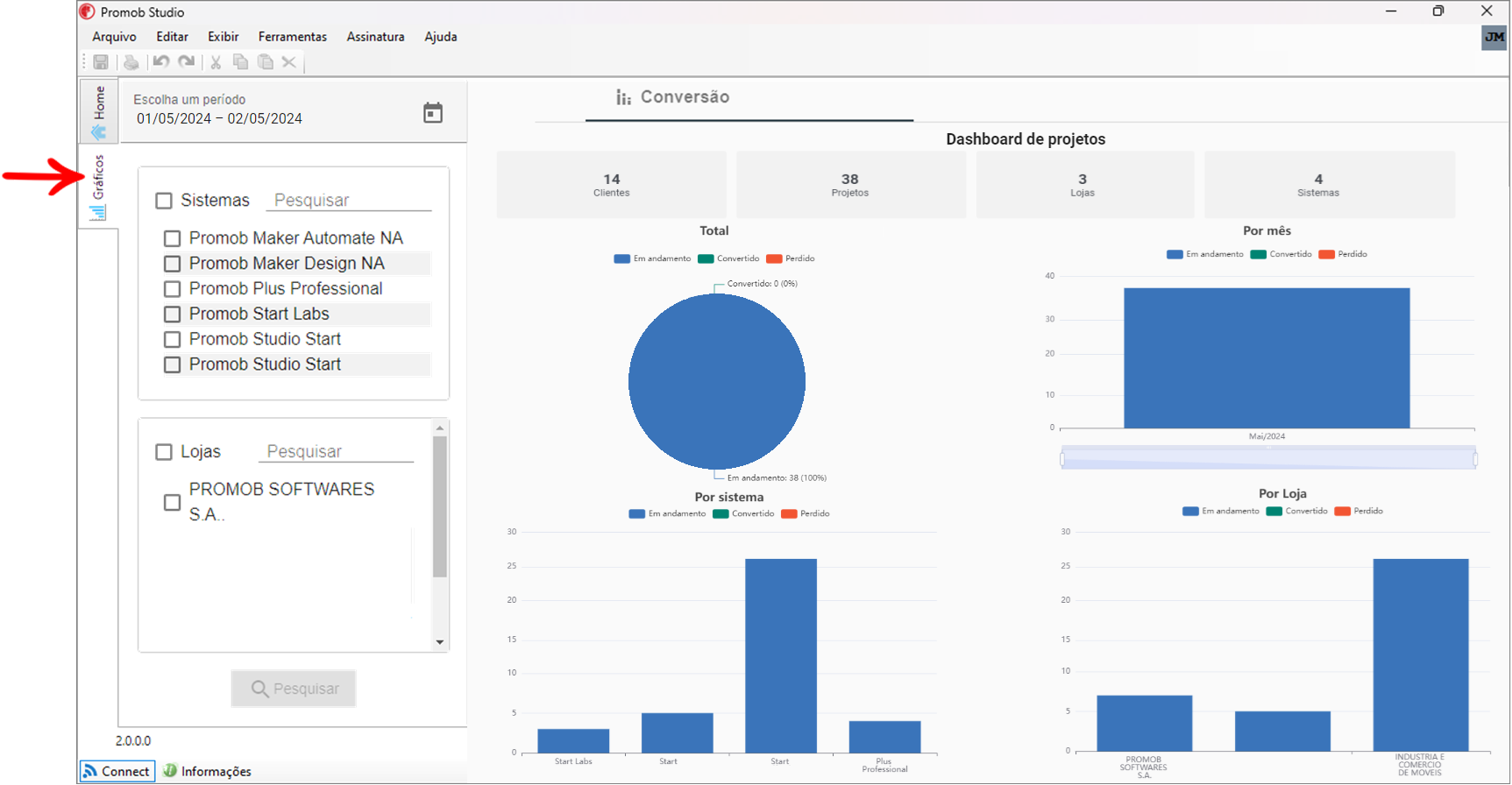Open the Arquivo menu
Viewport: 1512px width, 785px height.
tap(114, 37)
